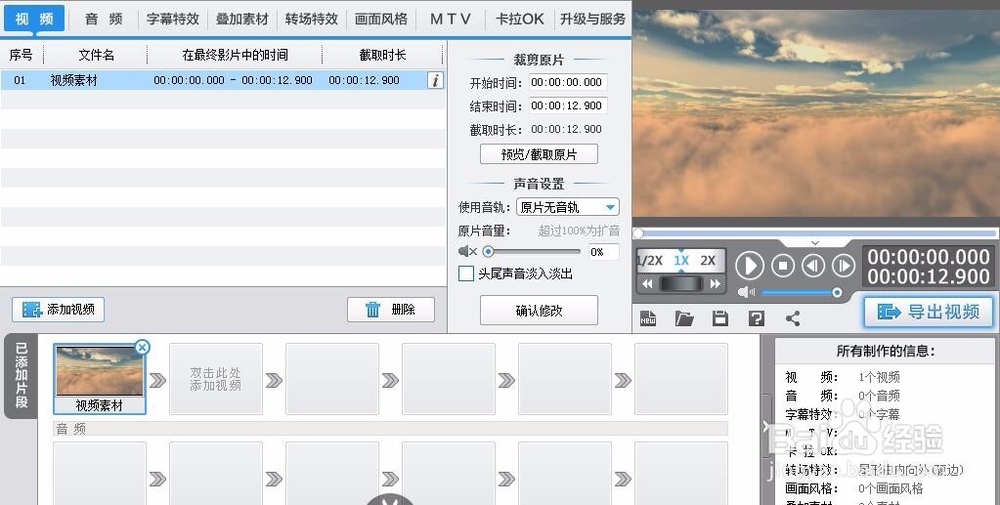Image resolution: width=1000 pixels, height=505 pixels.
Task: Click the jog shuttle speed wheel
Action: [681, 284]
